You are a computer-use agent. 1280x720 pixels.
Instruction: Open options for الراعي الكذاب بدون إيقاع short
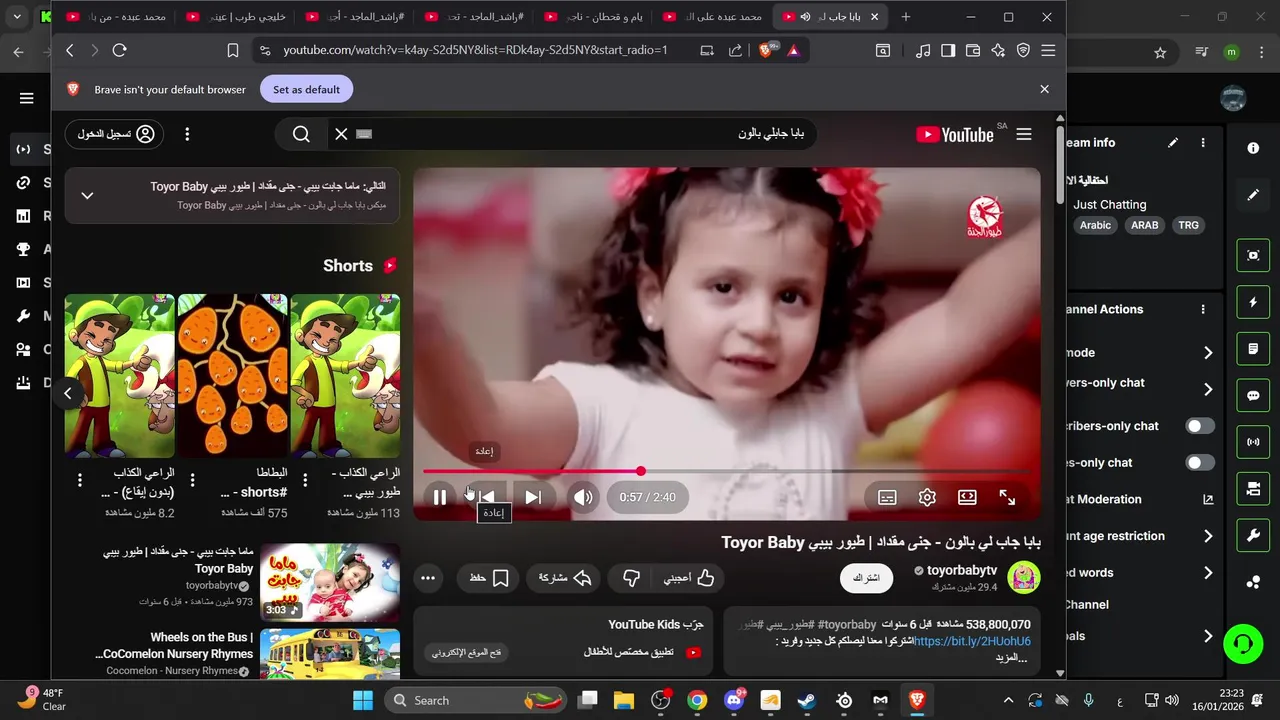point(80,480)
